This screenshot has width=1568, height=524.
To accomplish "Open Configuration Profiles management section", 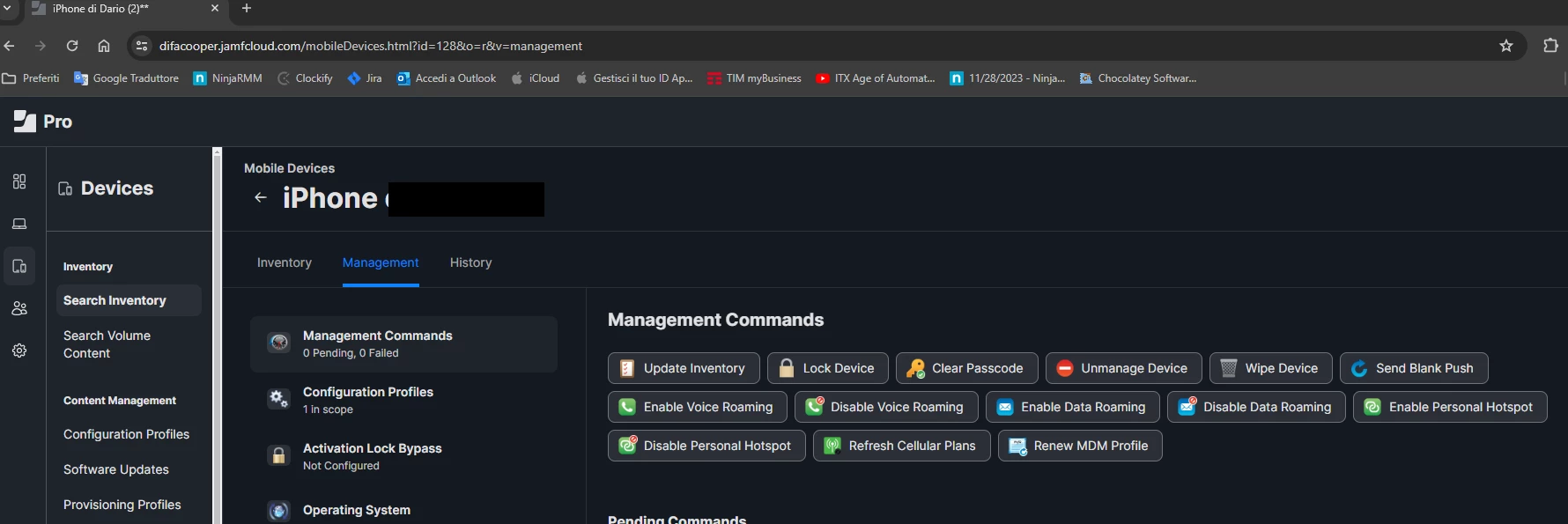I will pyautogui.click(x=403, y=400).
